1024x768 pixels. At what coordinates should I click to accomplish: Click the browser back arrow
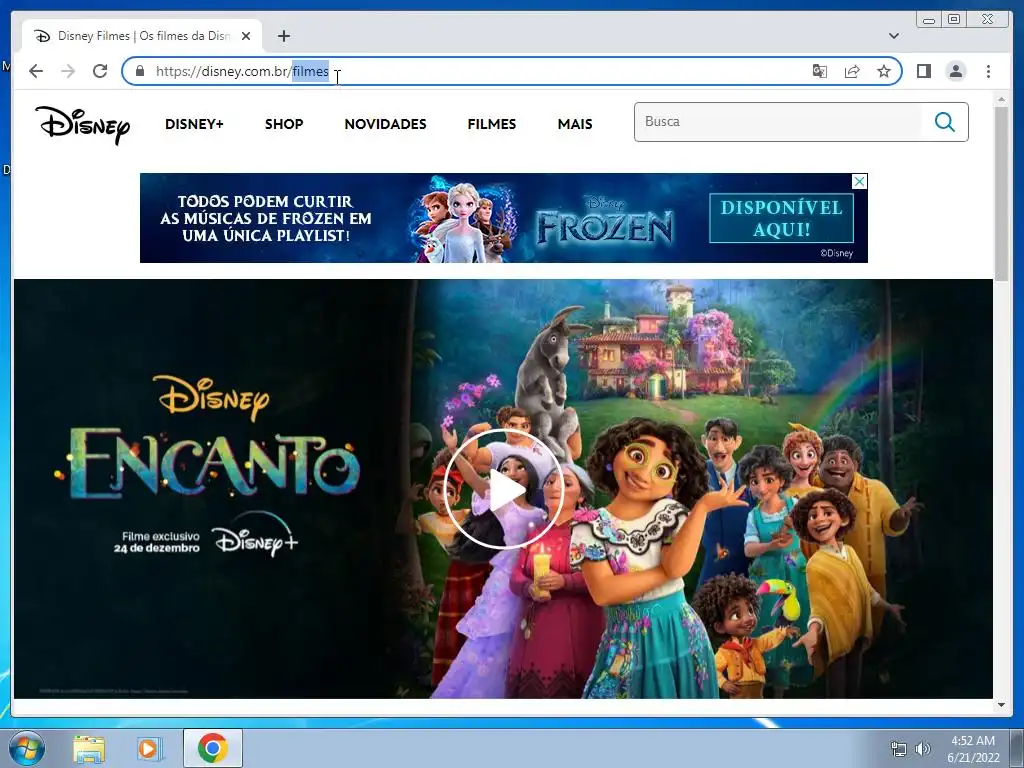(36, 71)
